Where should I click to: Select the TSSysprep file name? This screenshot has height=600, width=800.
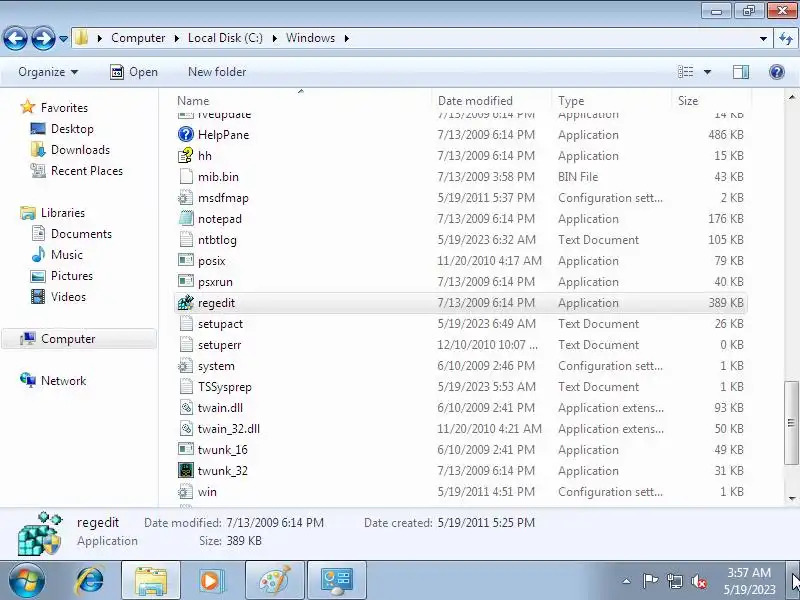pyautogui.click(x=224, y=387)
